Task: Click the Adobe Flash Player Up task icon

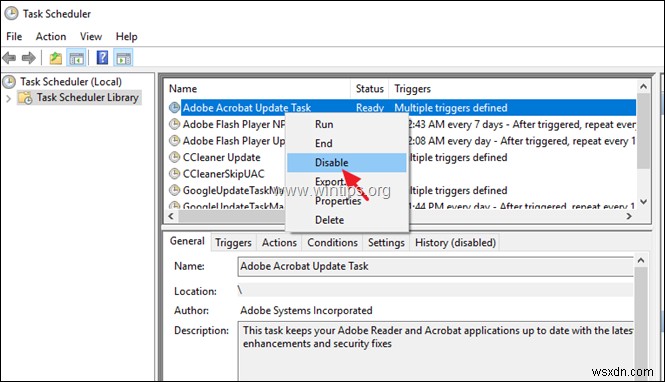Action: pyautogui.click(x=174, y=140)
